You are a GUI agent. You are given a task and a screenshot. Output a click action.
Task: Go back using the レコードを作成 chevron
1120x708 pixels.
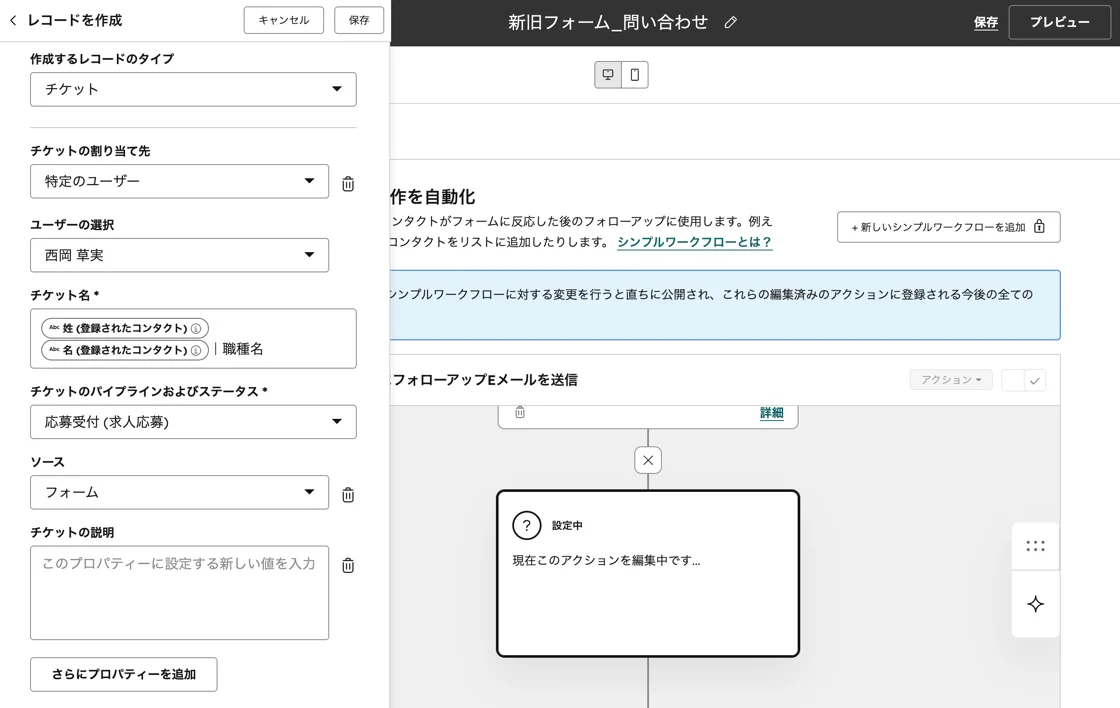(x=13, y=20)
